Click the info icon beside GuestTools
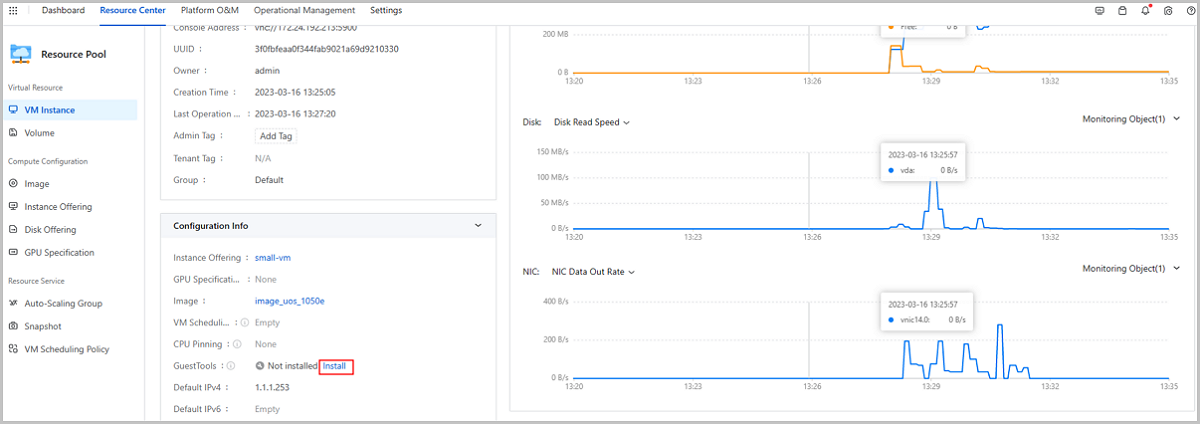The width and height of the screenshot is (1200, 424). (230, 366)
